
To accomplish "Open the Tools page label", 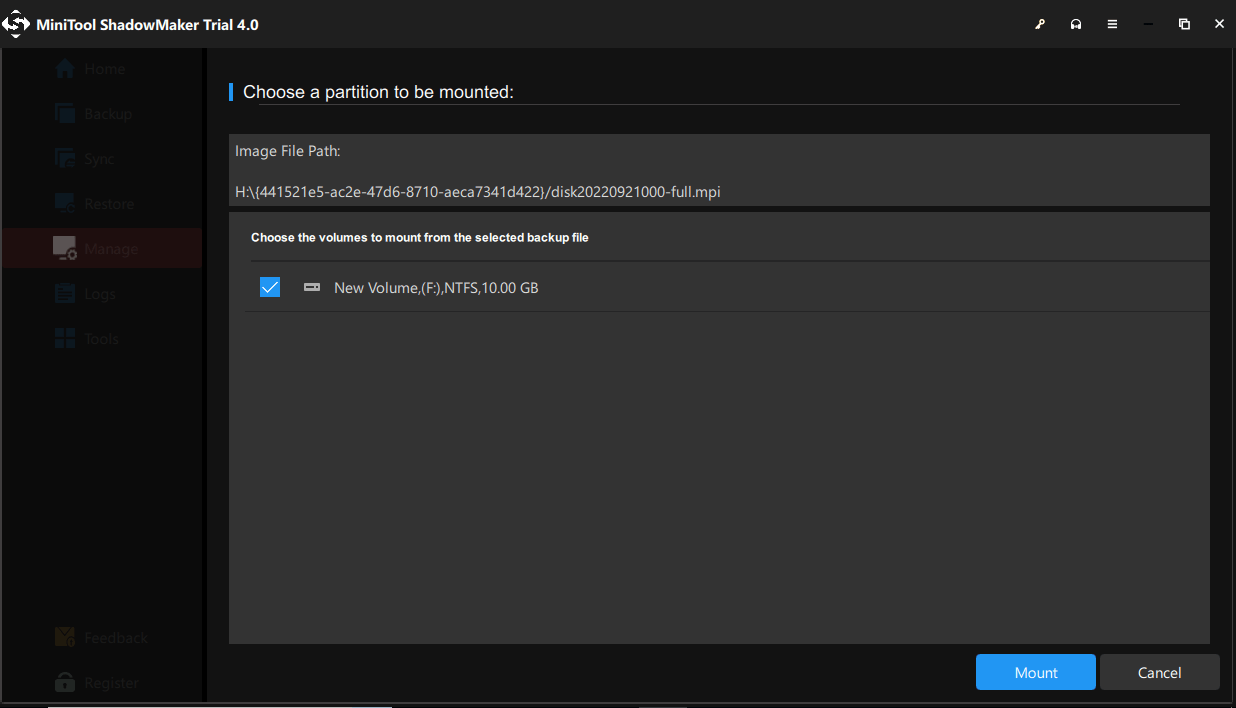I will click(102, 339).
